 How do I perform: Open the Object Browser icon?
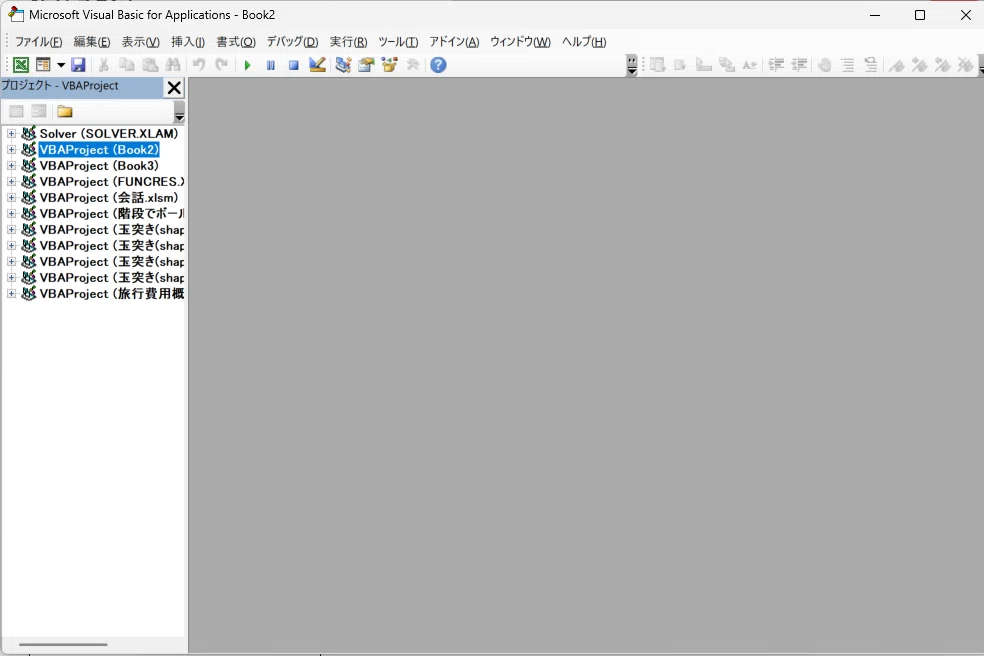(389, 65)
